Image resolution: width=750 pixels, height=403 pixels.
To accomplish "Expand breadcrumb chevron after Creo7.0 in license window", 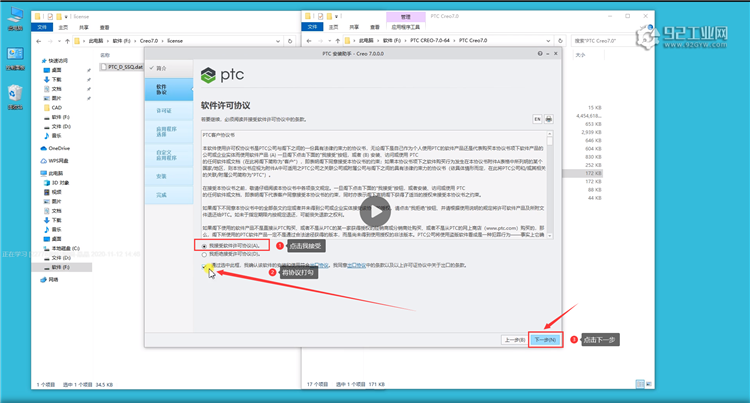I will (162, 41).
